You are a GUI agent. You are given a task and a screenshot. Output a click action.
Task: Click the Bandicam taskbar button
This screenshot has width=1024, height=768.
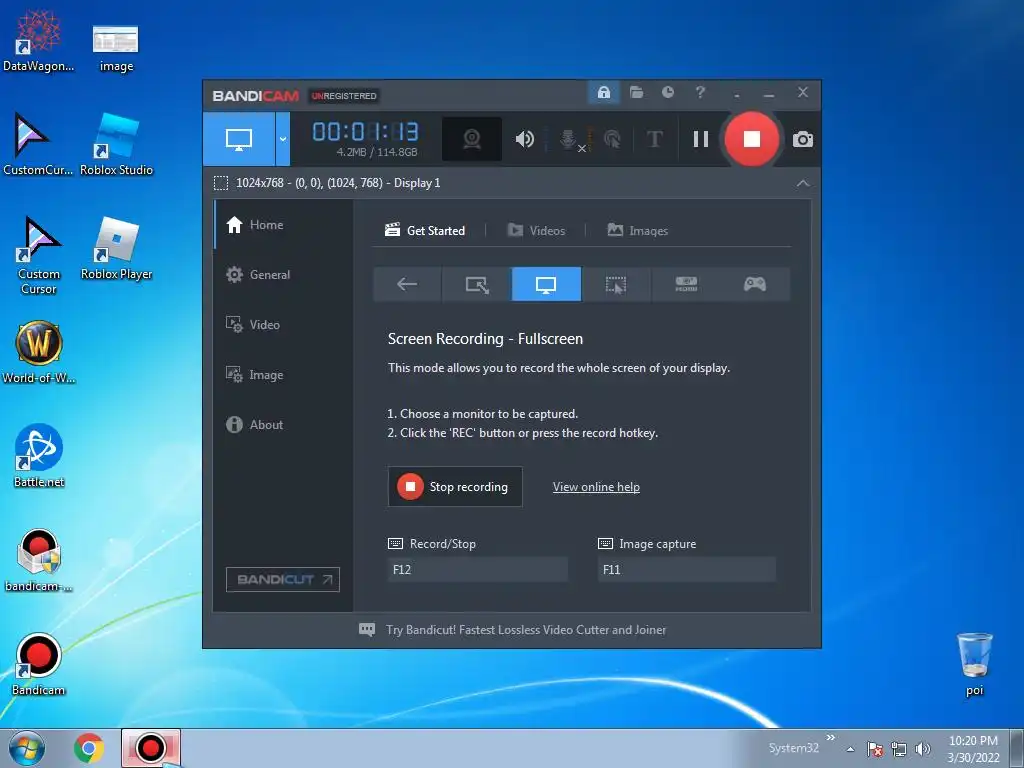click(x=151, y=748)
